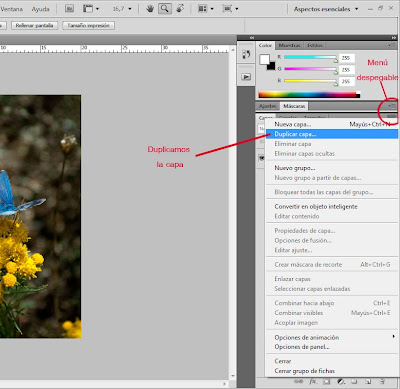Click the R value field 255
400x389 pixels.
(347, 58)
